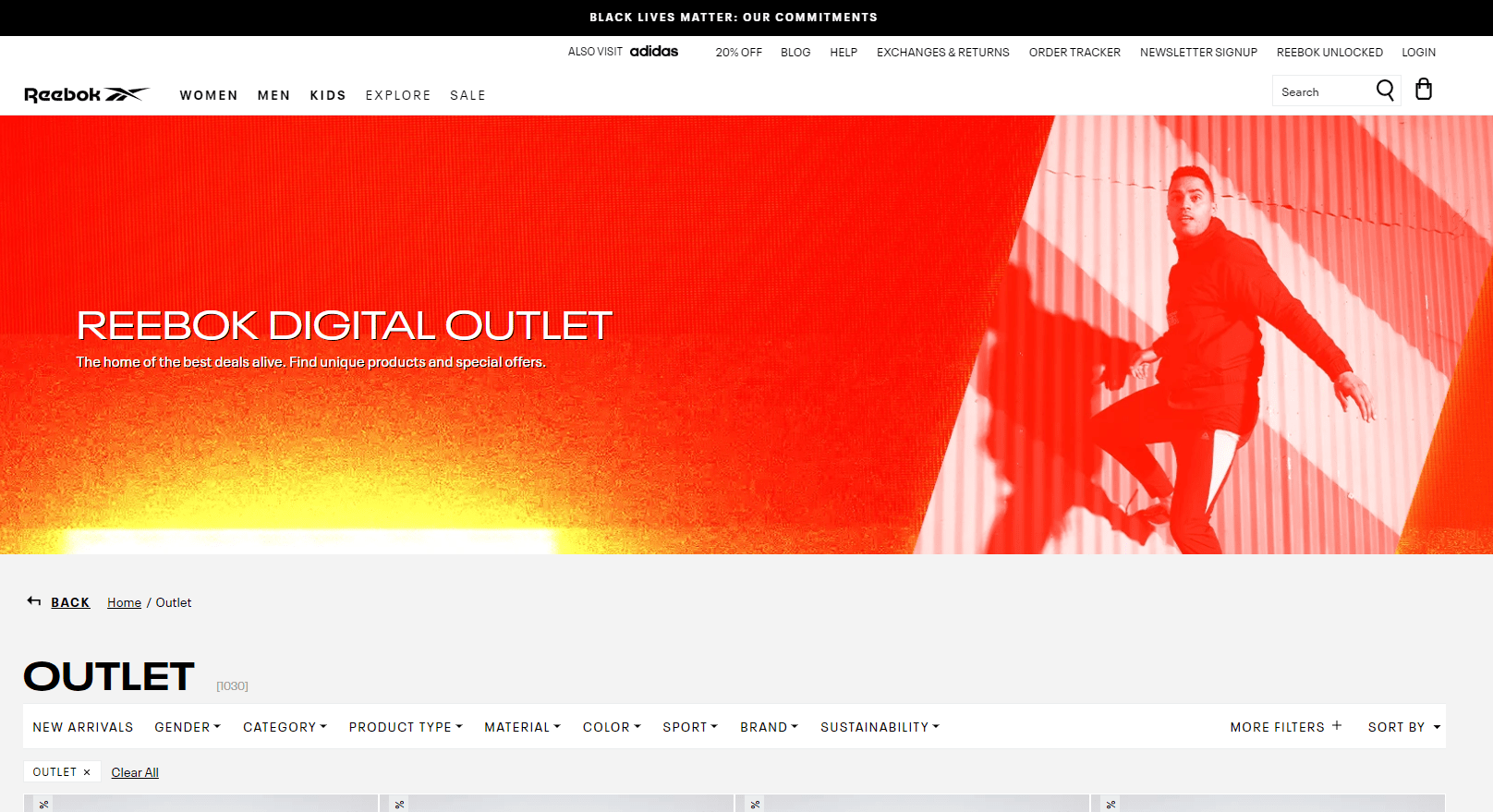Expand the Gender filter dropdown
Viewport: 1493px width, 812px height.
tap(188, 727)
